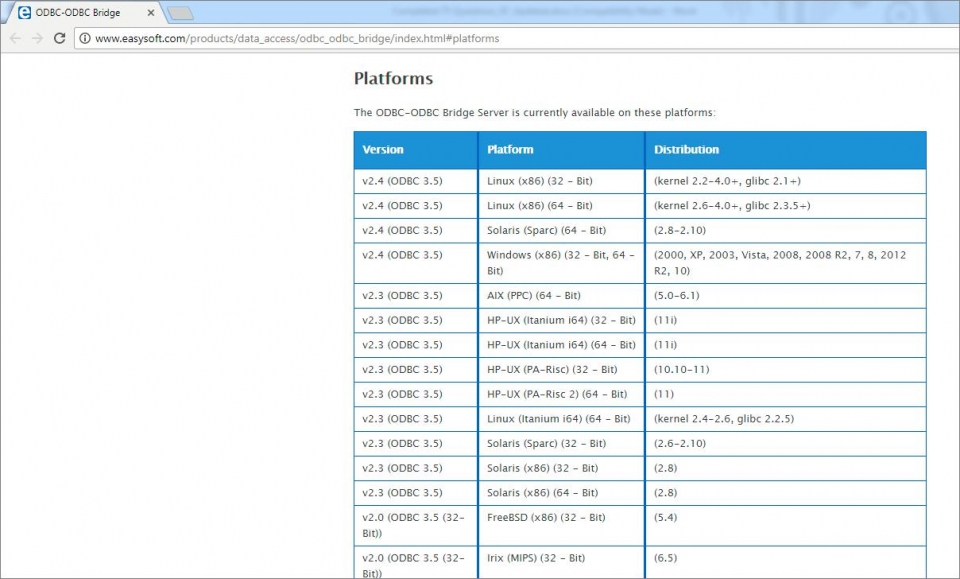Close the ODBC-ODBC Bridge tab
Screen dimensions: 960x579
point(149,13)
